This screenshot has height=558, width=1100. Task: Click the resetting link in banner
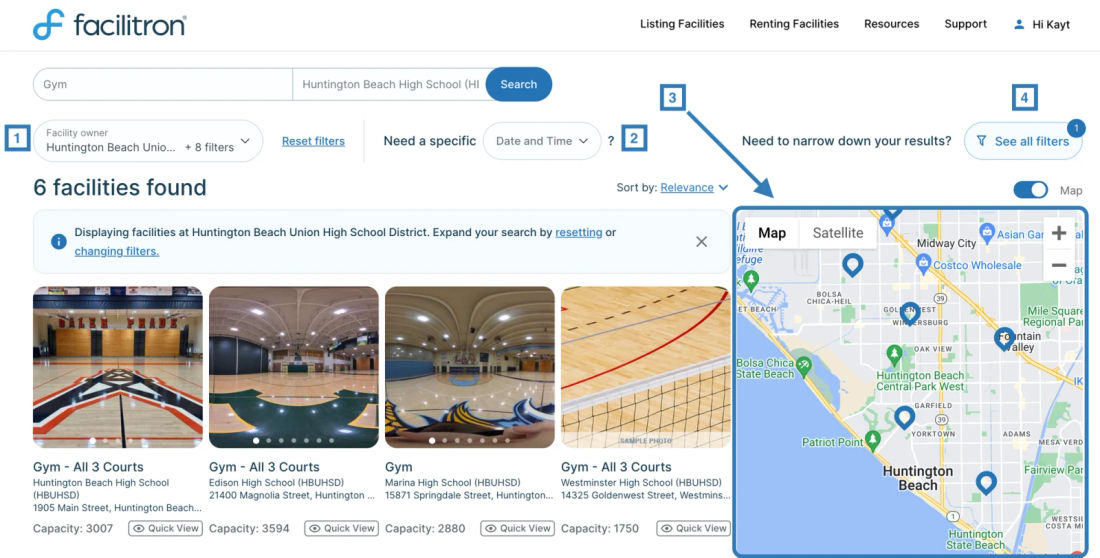(x=579, y=232)
